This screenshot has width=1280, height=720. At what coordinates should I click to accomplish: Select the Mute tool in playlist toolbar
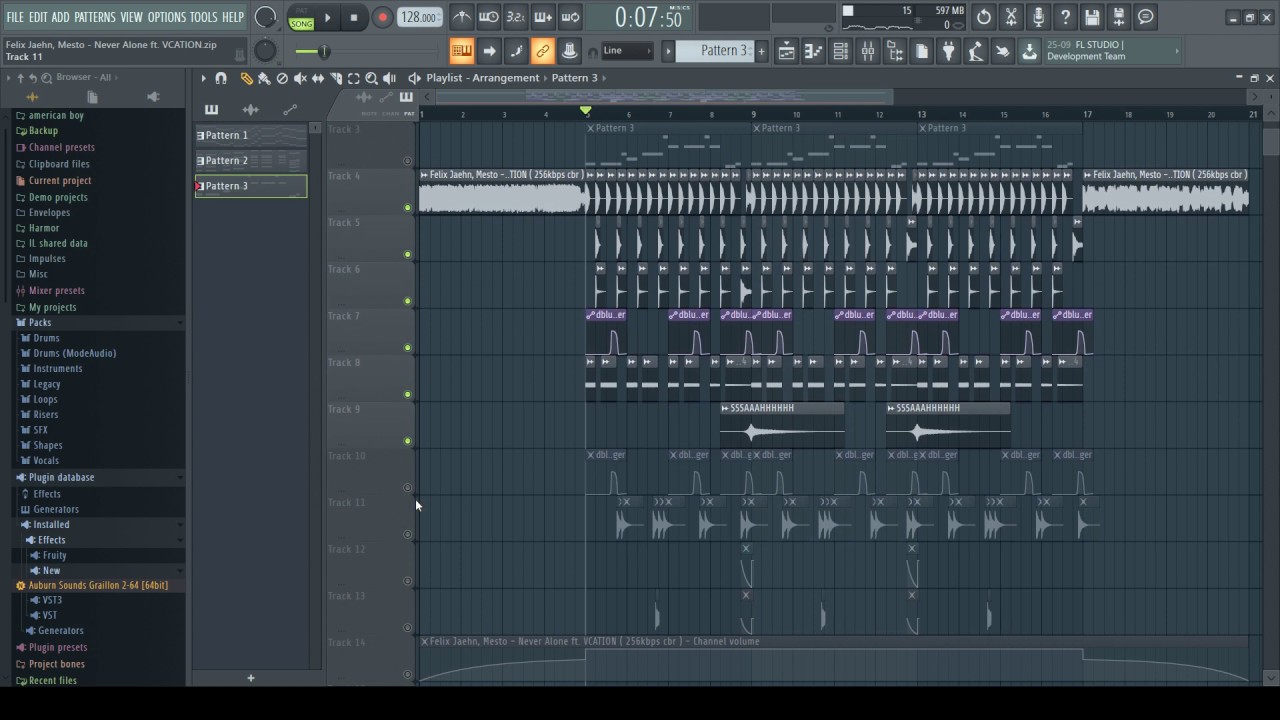300,78
